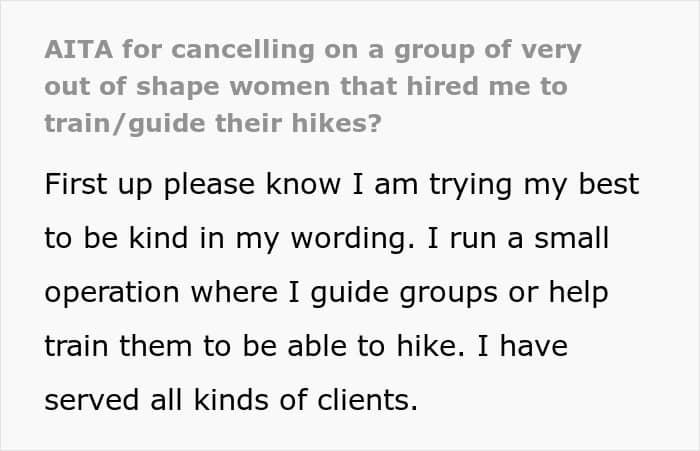The height and width of the screenshot is (451, 700).
Task: Click the word 'wording.' in the paragraph
Action: (353, 239)
